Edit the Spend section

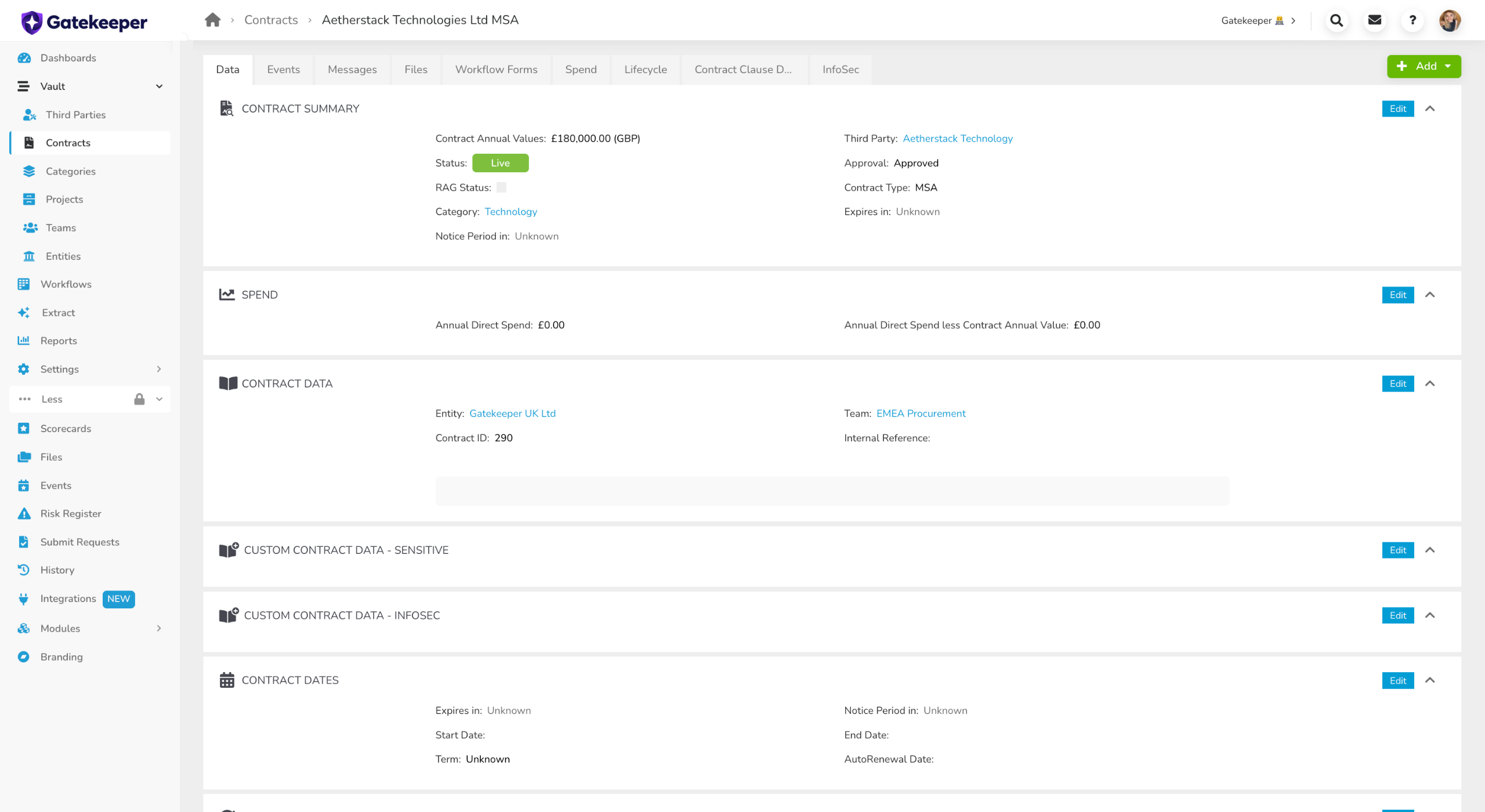pyautogui.click(x=1398, y=295)
